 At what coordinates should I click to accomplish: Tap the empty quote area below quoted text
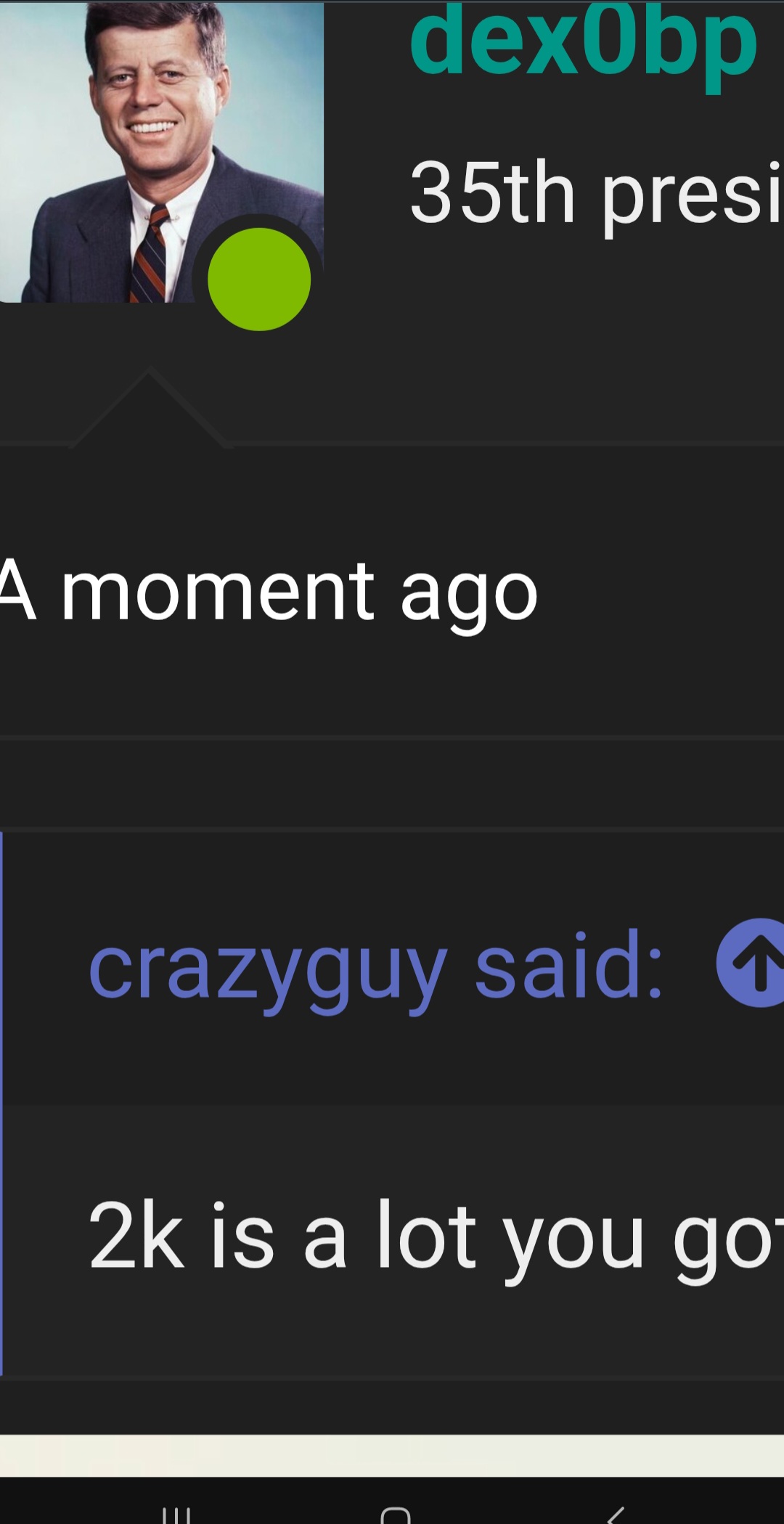392,1336
